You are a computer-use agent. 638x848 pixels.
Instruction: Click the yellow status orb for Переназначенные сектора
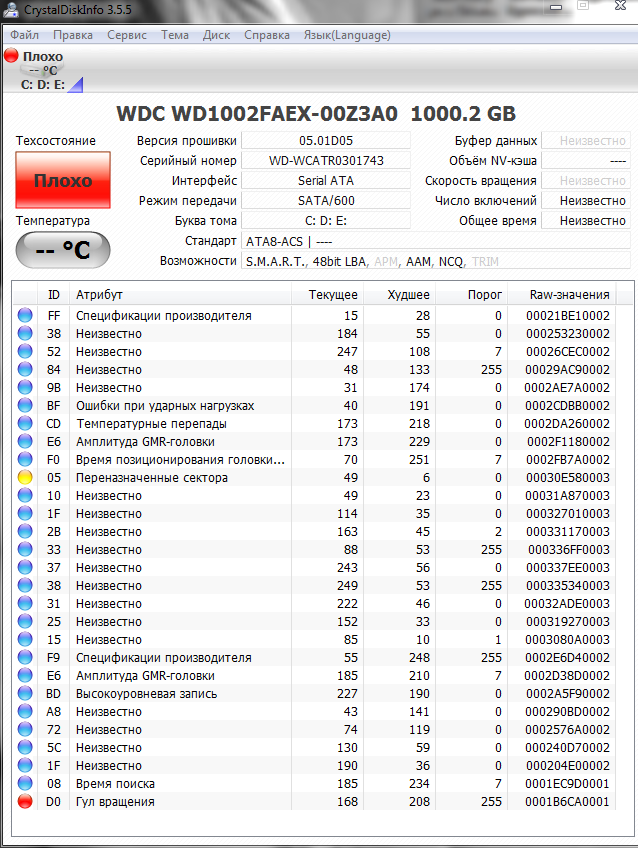25,478
